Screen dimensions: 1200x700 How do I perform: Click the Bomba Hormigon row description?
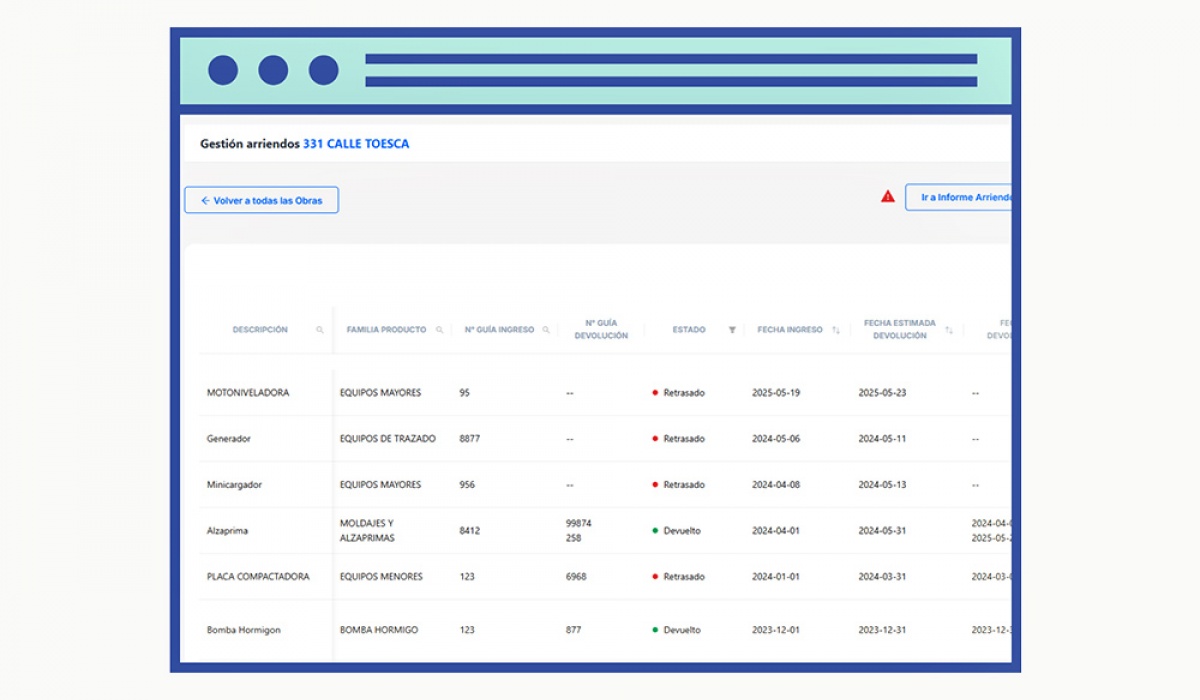pos(244,630)
